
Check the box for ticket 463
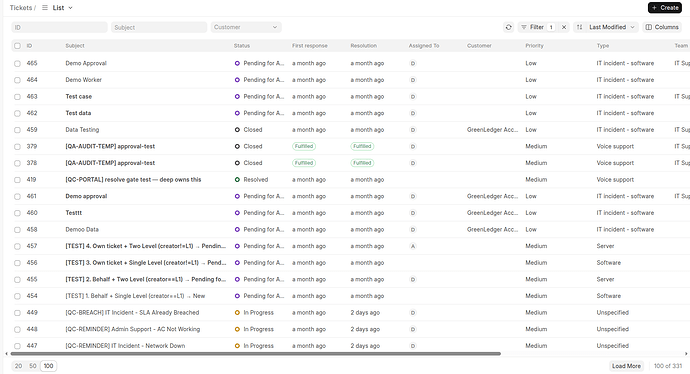coord(17,97)
